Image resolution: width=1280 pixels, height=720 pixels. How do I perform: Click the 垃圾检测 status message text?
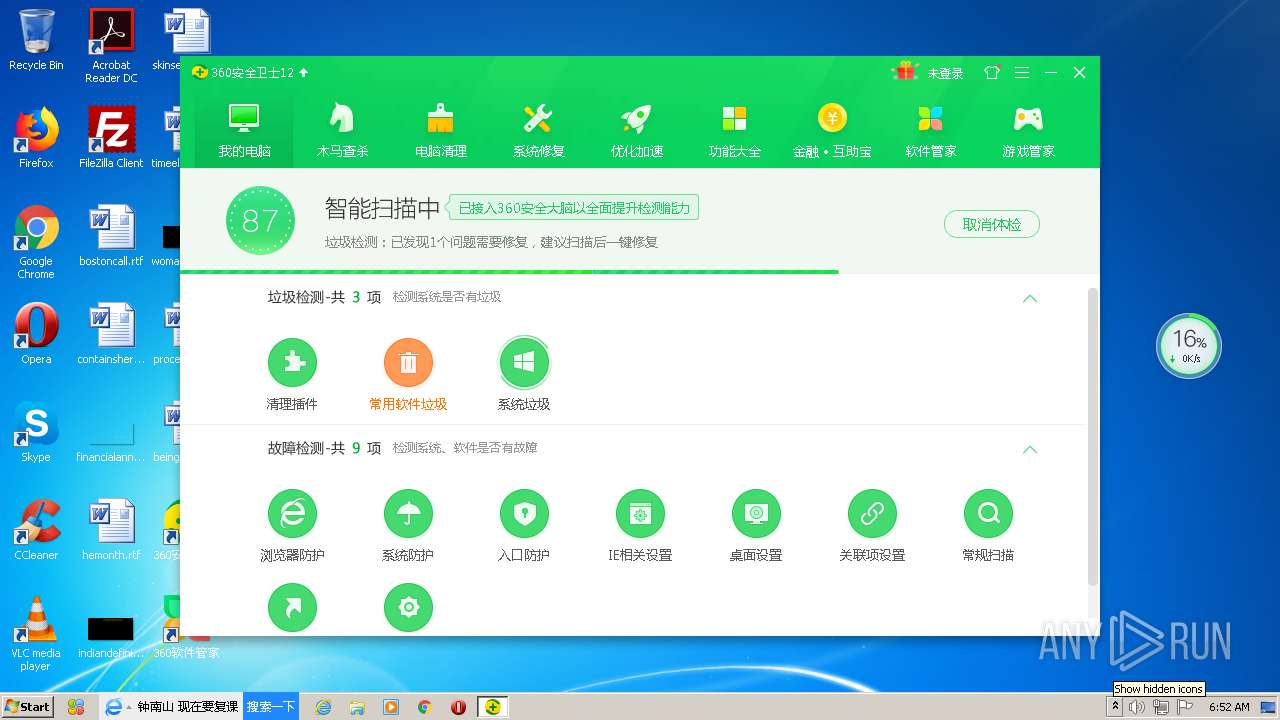pos(491,242)
